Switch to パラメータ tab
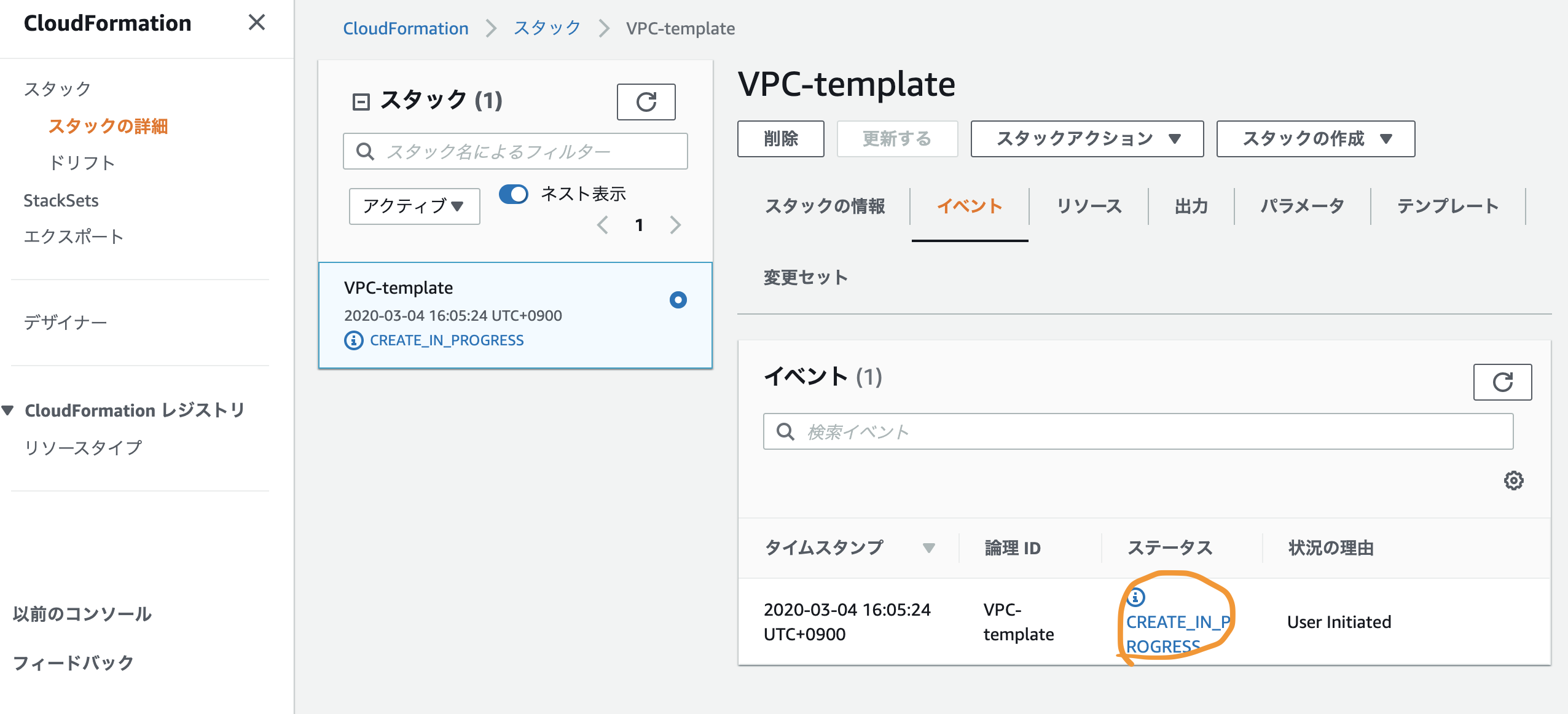 1302,206
